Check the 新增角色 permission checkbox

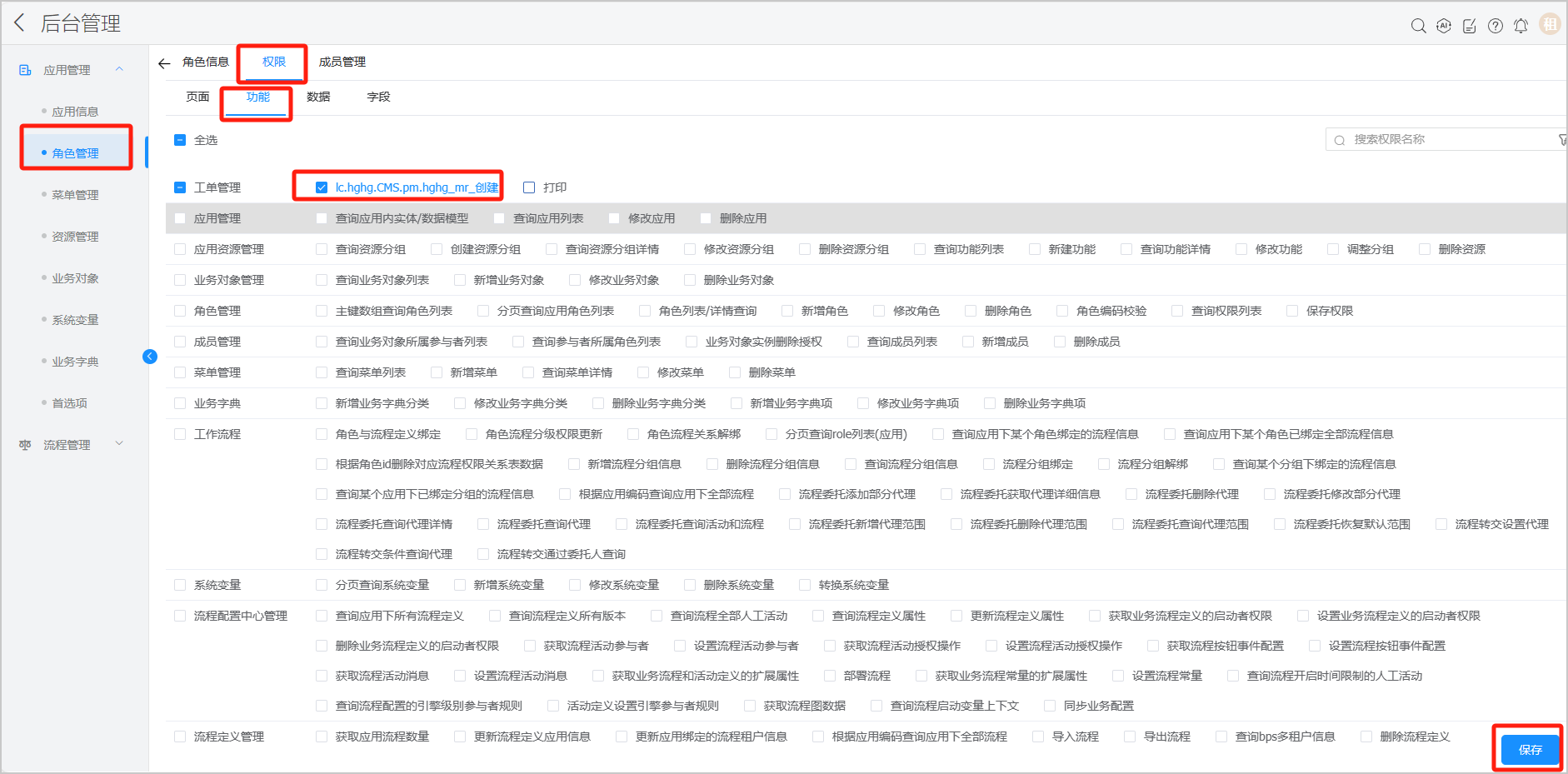(x=787, y=311)
